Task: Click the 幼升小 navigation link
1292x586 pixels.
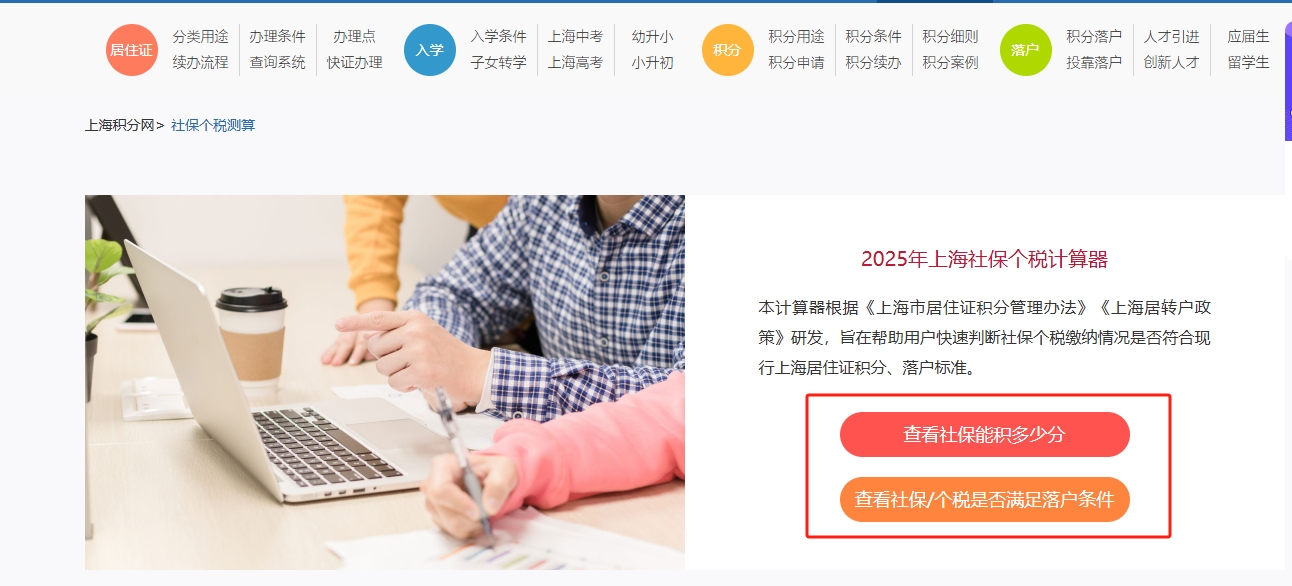Action: pyautogui.click(x=652, y=37)
